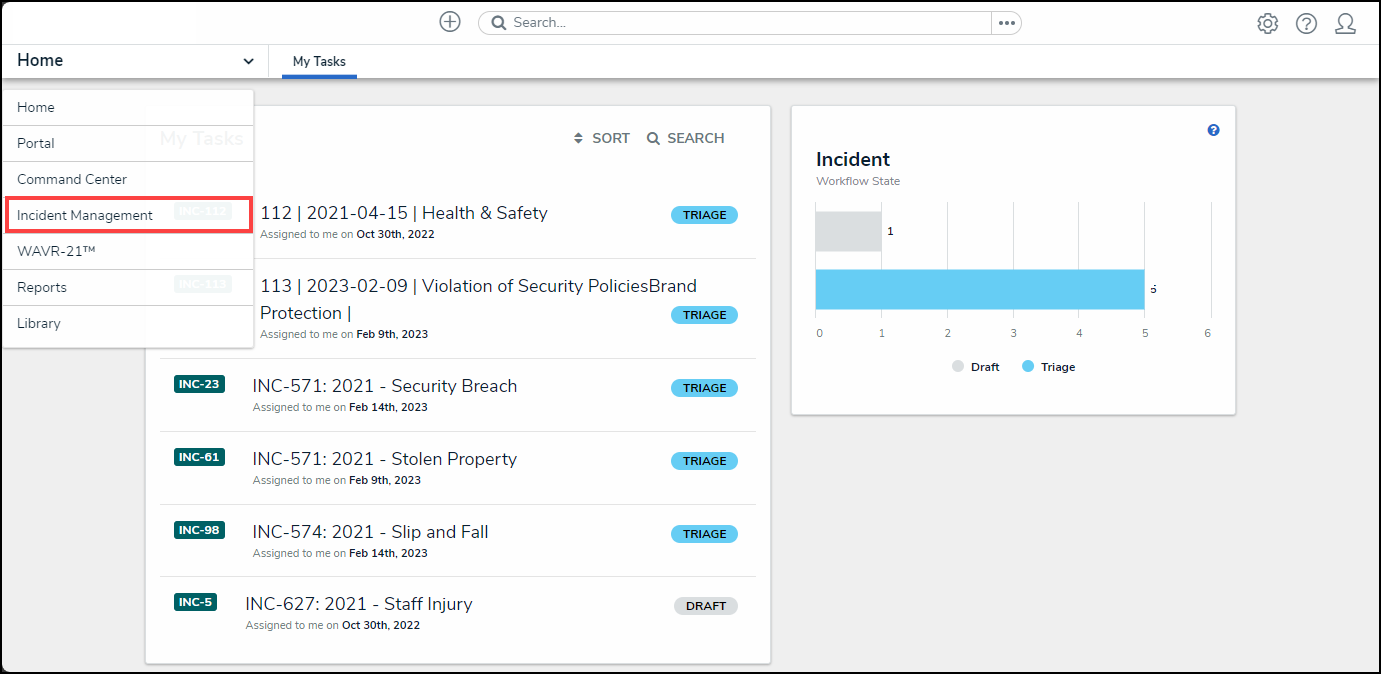Open the SORT options for tasks
Screen dimensions: 1381x674
pyautogui.click(x=602, y=138)
